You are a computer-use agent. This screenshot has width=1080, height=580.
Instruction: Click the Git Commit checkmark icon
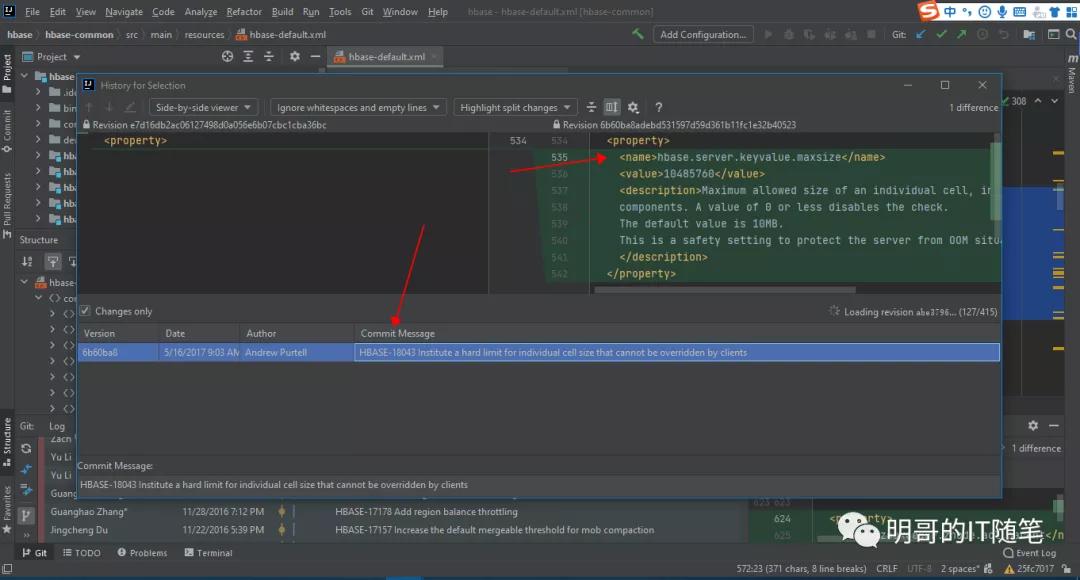point(941,34)
